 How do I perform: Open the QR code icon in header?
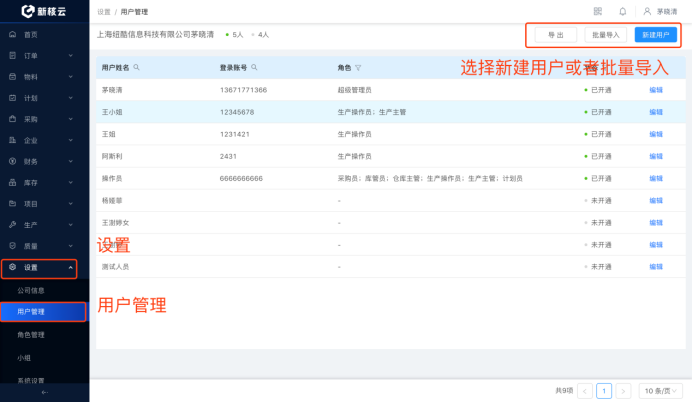tap(598, 11)
